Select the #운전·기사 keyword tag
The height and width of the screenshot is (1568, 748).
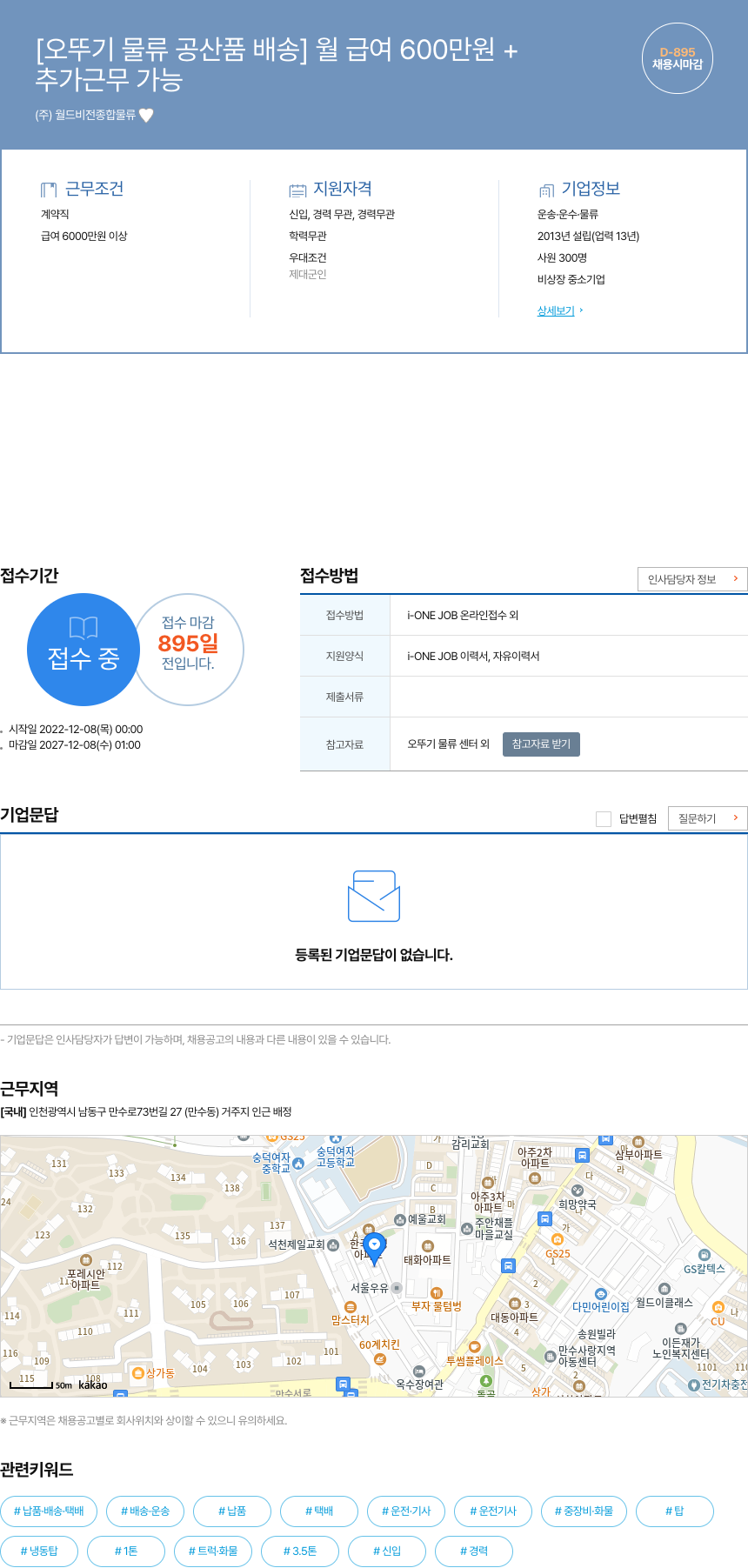click(x=406, y=1511)
